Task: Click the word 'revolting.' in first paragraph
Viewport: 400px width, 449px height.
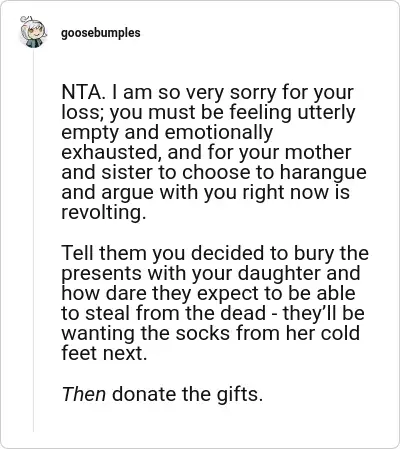Action: pyautogui.click(x=104, y=212)
